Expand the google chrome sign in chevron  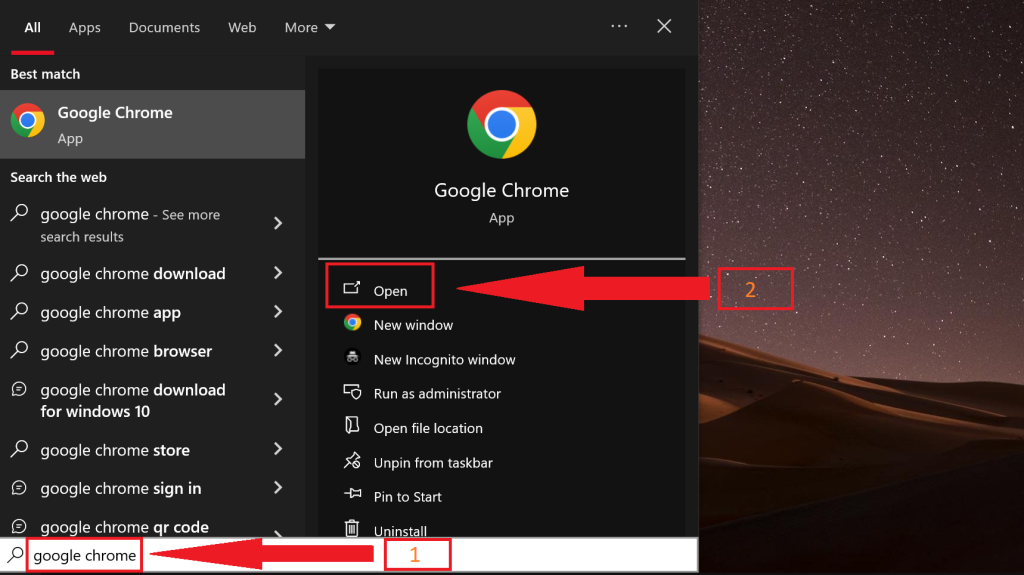pyautogui.click(x=278, y=487)
